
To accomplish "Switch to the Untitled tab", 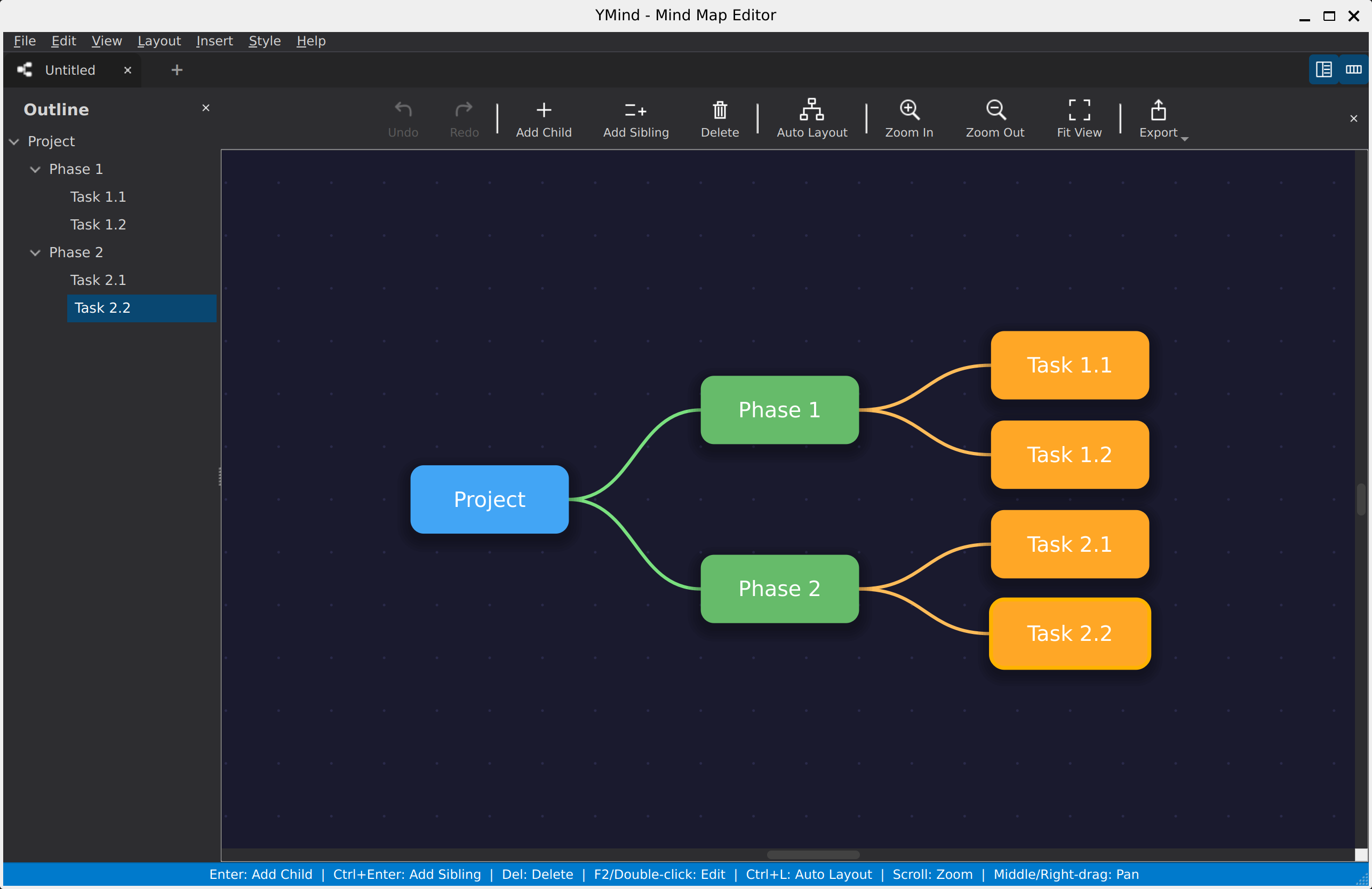I will pyautogui.click(x=70, y=70).
